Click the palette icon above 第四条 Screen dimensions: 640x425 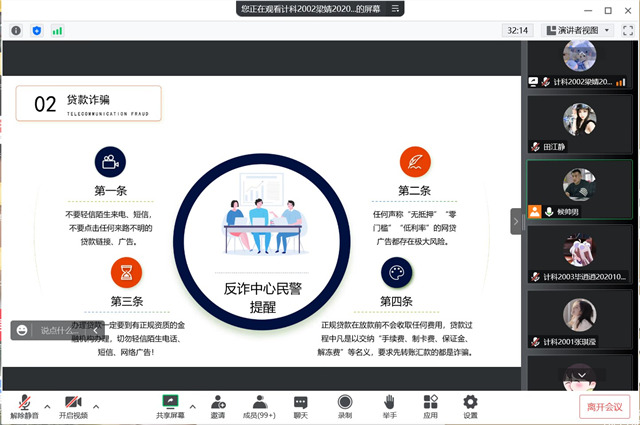pos(396,273)
